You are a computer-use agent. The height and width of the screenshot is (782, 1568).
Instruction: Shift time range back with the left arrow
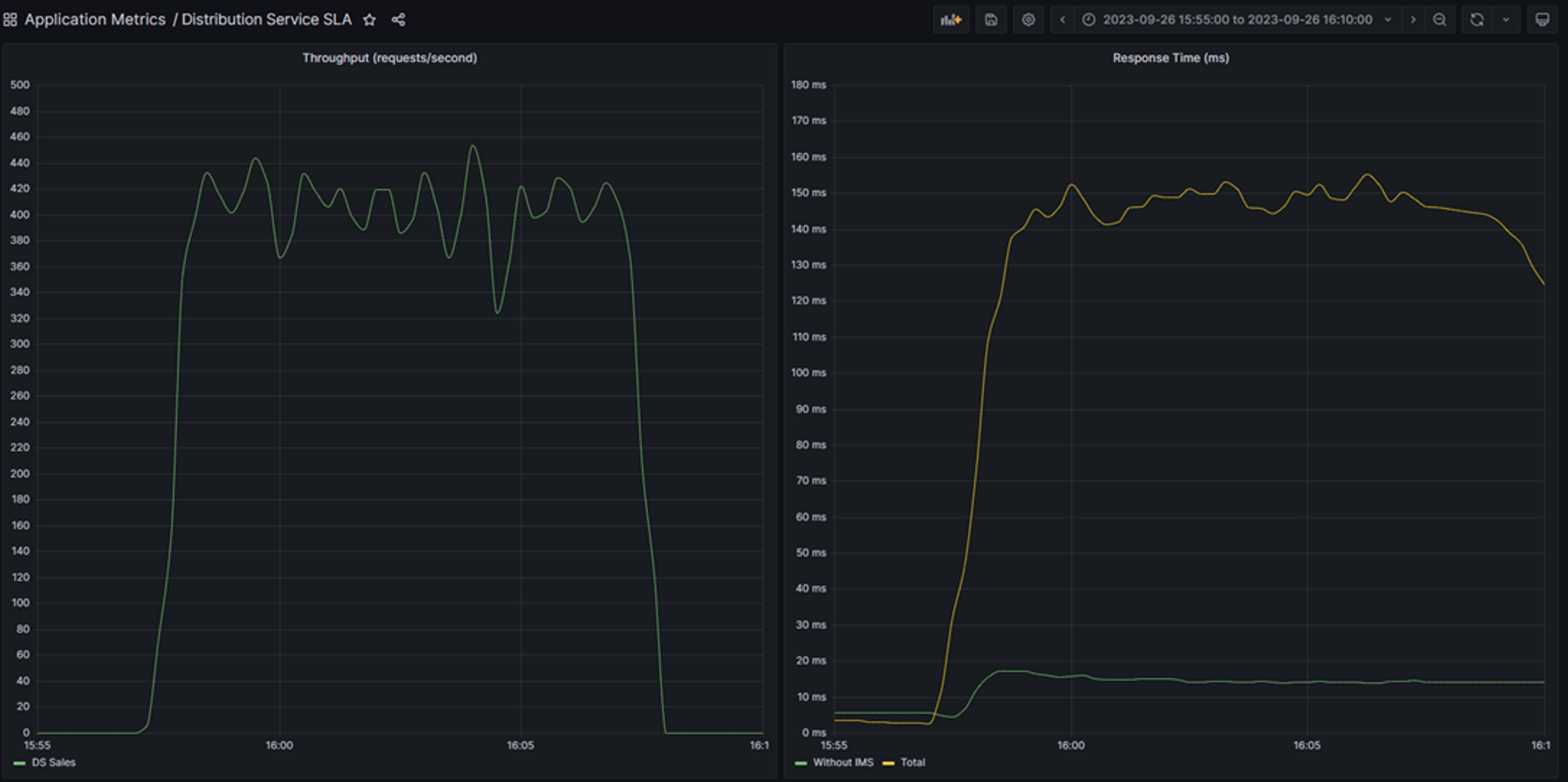pos(1063,19)
